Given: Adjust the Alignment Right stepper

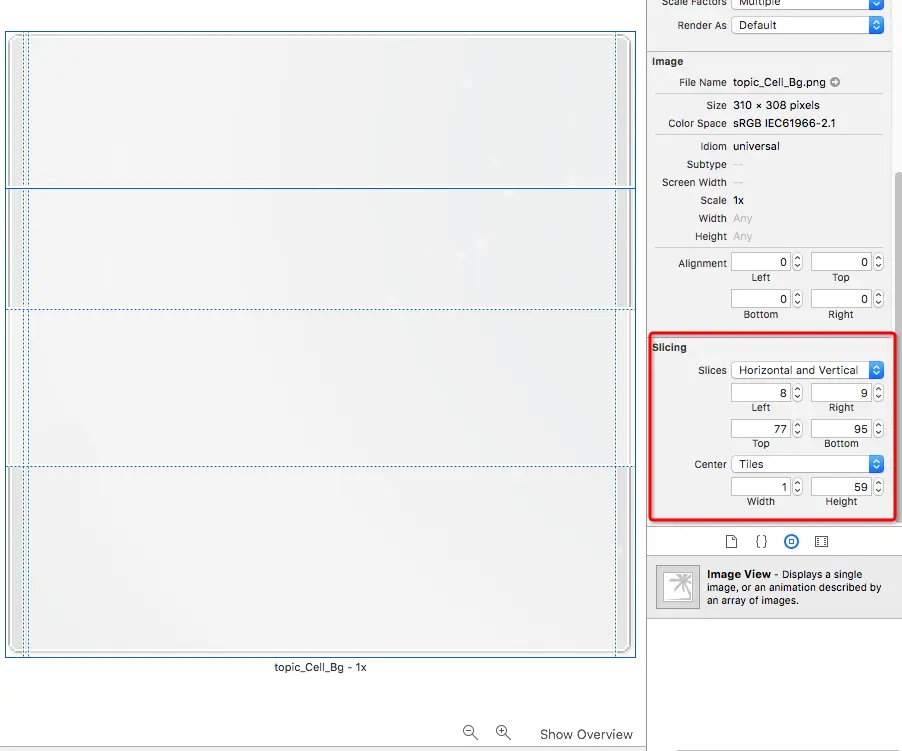Looking at the screenshot, I should pyautogui.click(x=878, y=299).
